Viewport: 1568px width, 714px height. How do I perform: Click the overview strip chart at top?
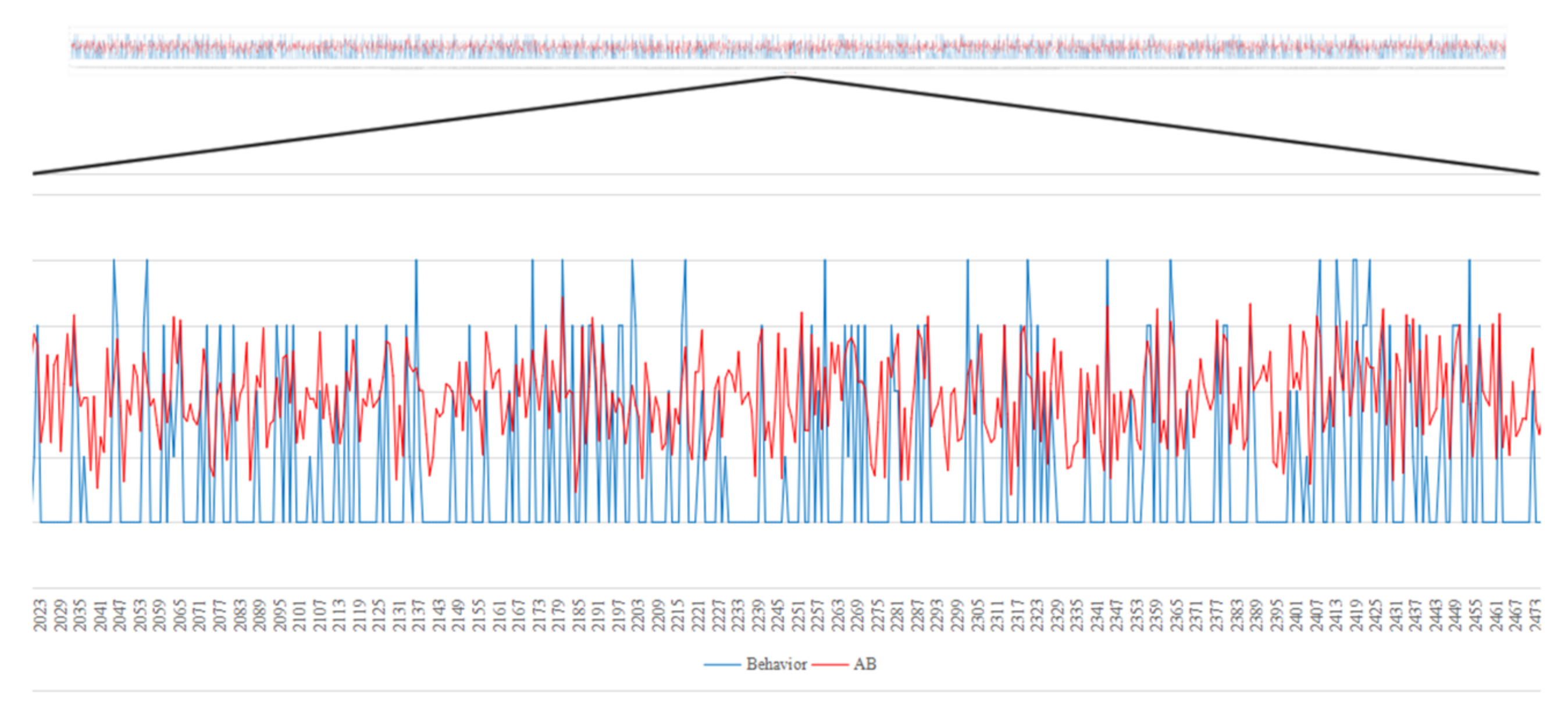tap(787, 48)
